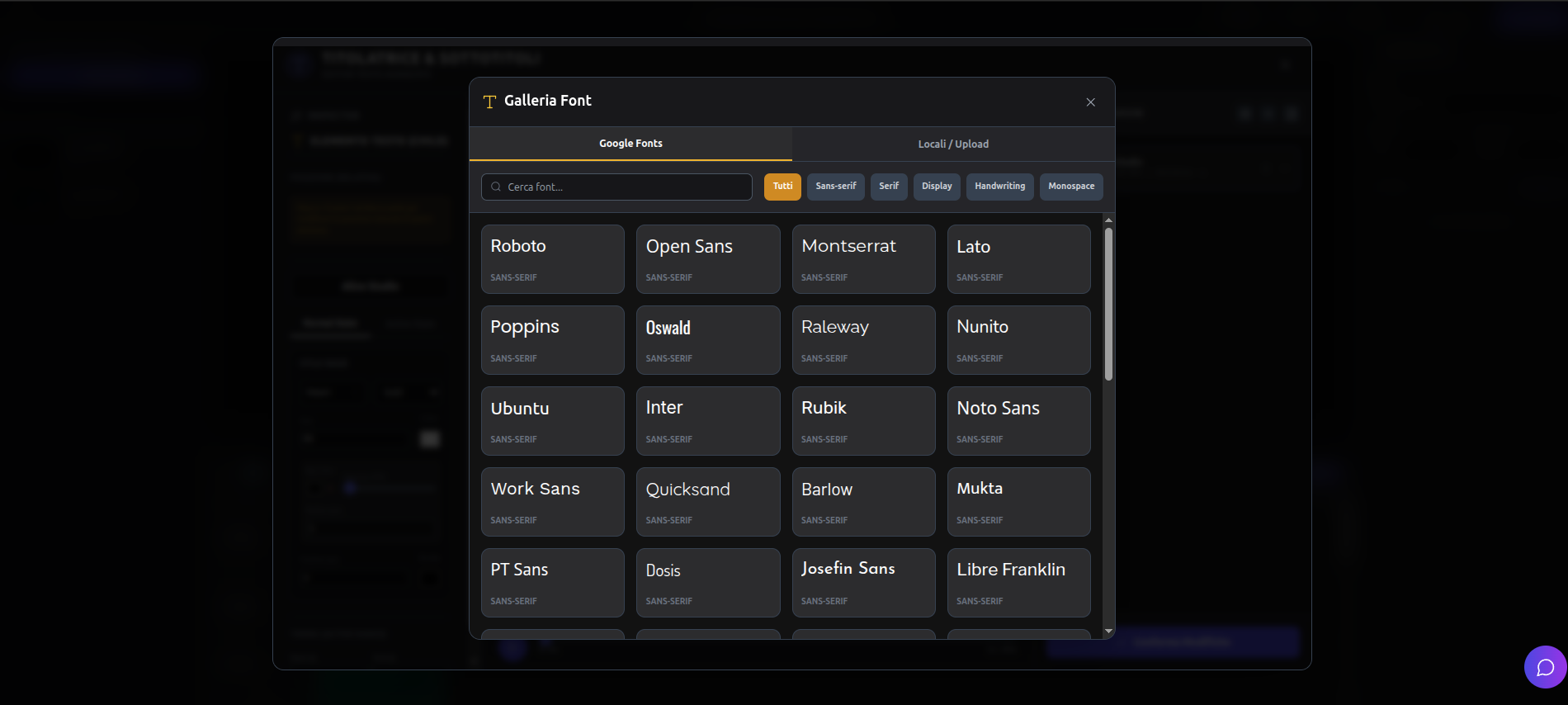Screen dimensions: 1568x705
Task: Choose the Josefin Sans font
Action: point(863,583)
